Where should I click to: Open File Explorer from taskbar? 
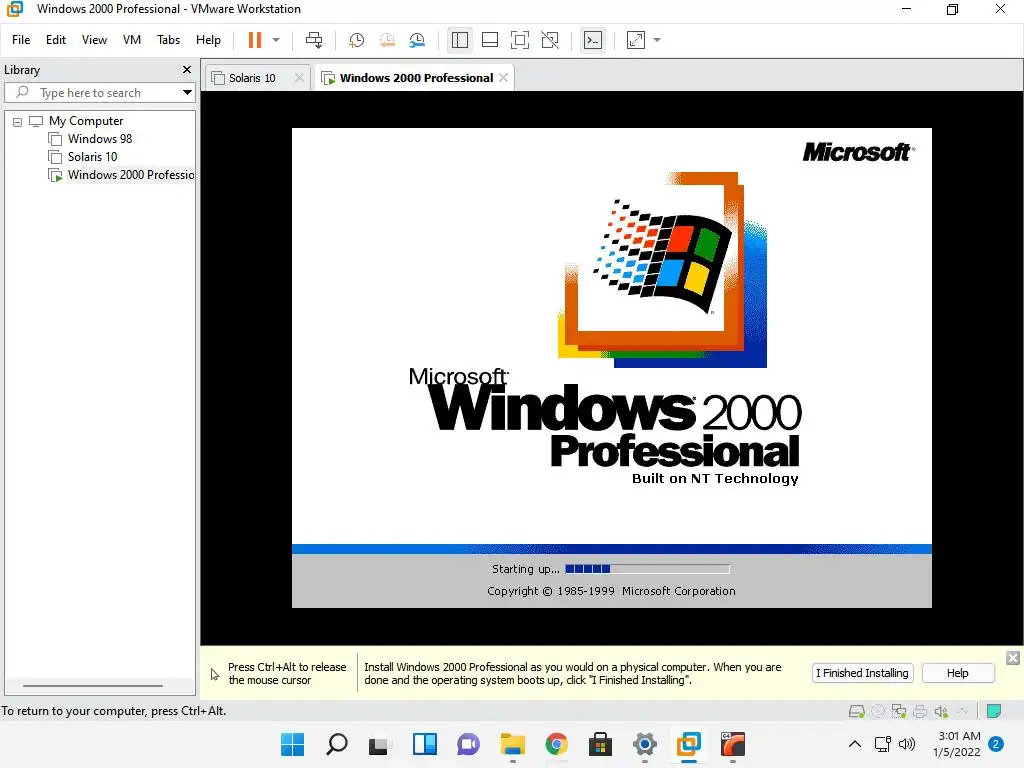pyautogui.click(x=513, y=744)
